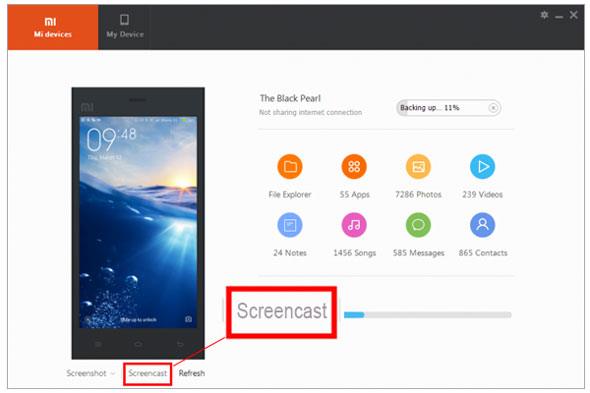
Task: Open the 7286 Photos icon
Action: [x=418, y=166]
